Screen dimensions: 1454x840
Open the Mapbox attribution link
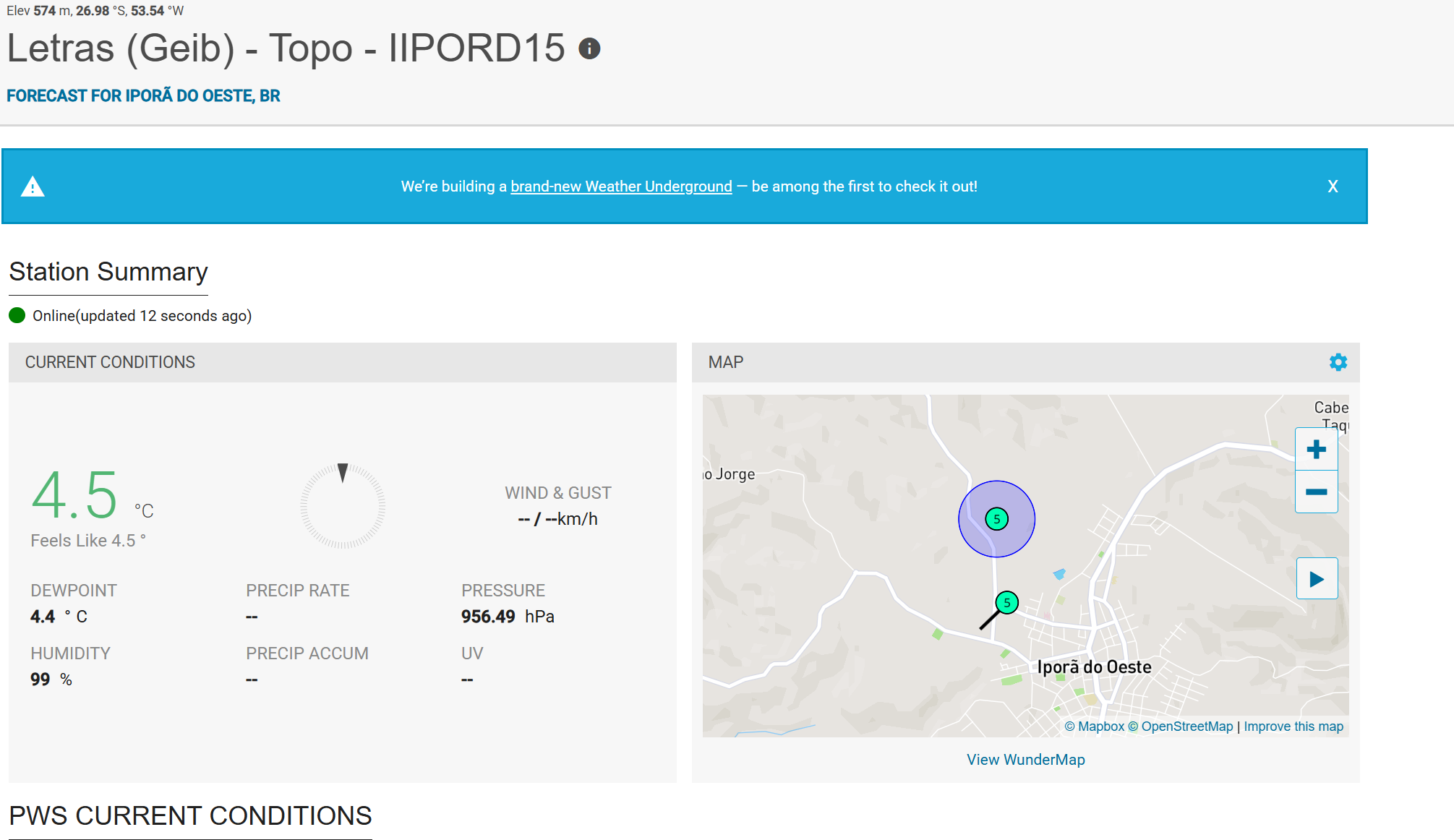click(x=1094, y=727)
